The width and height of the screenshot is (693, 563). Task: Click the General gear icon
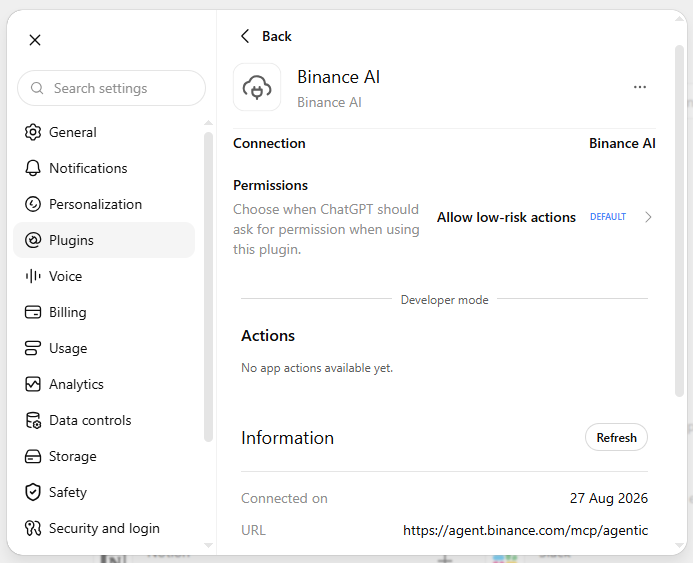point(33,132)
